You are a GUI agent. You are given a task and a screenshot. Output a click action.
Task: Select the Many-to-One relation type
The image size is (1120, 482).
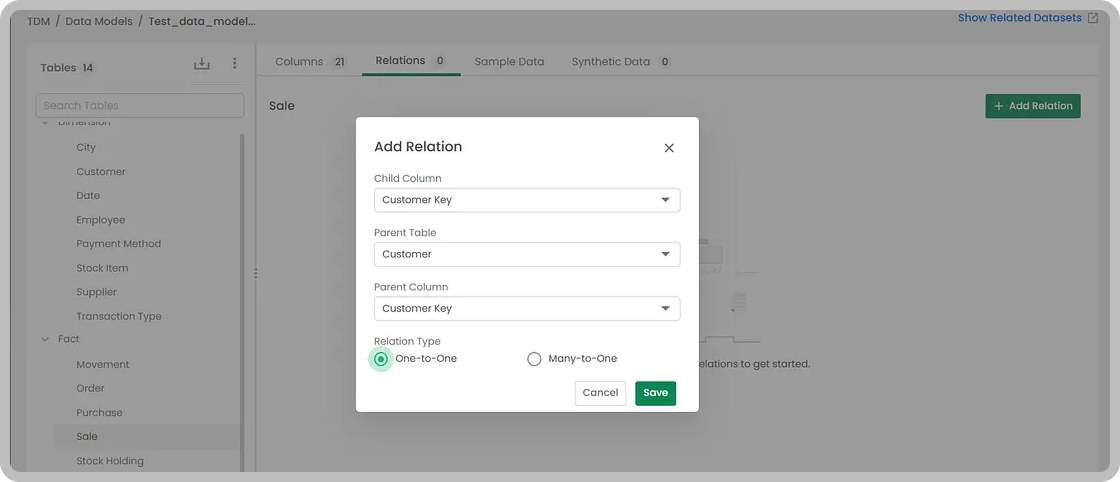(x=534, y=359)
